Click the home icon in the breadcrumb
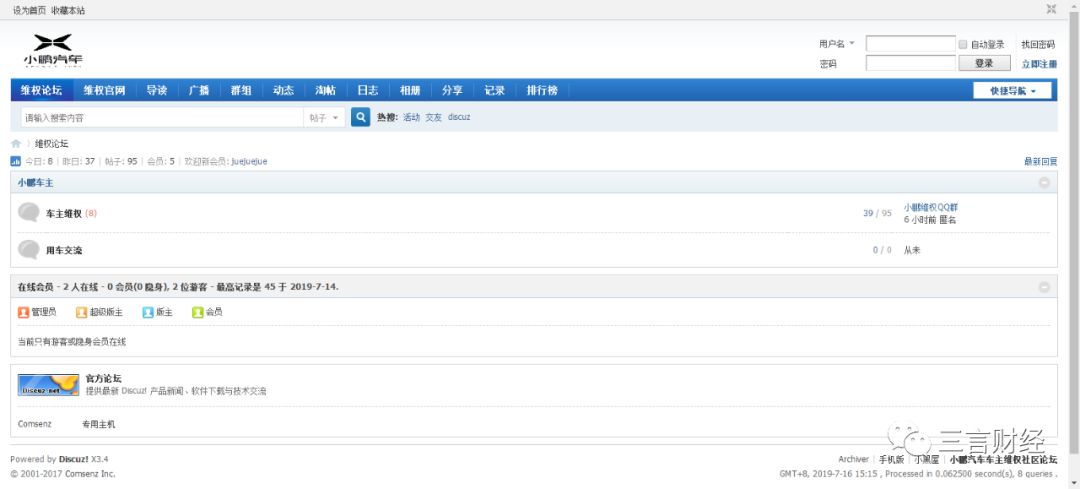This screenshot has height=489, width=1080. 16,144
